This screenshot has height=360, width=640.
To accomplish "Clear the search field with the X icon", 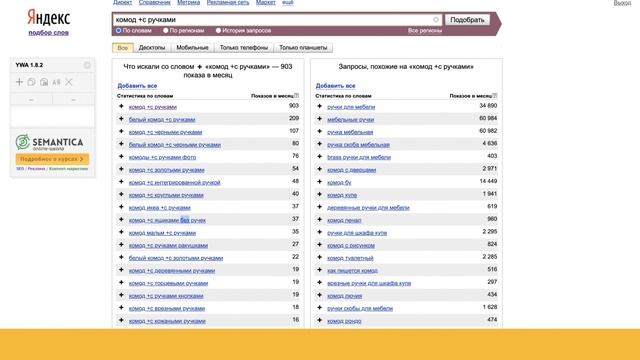I will point(436,20).
